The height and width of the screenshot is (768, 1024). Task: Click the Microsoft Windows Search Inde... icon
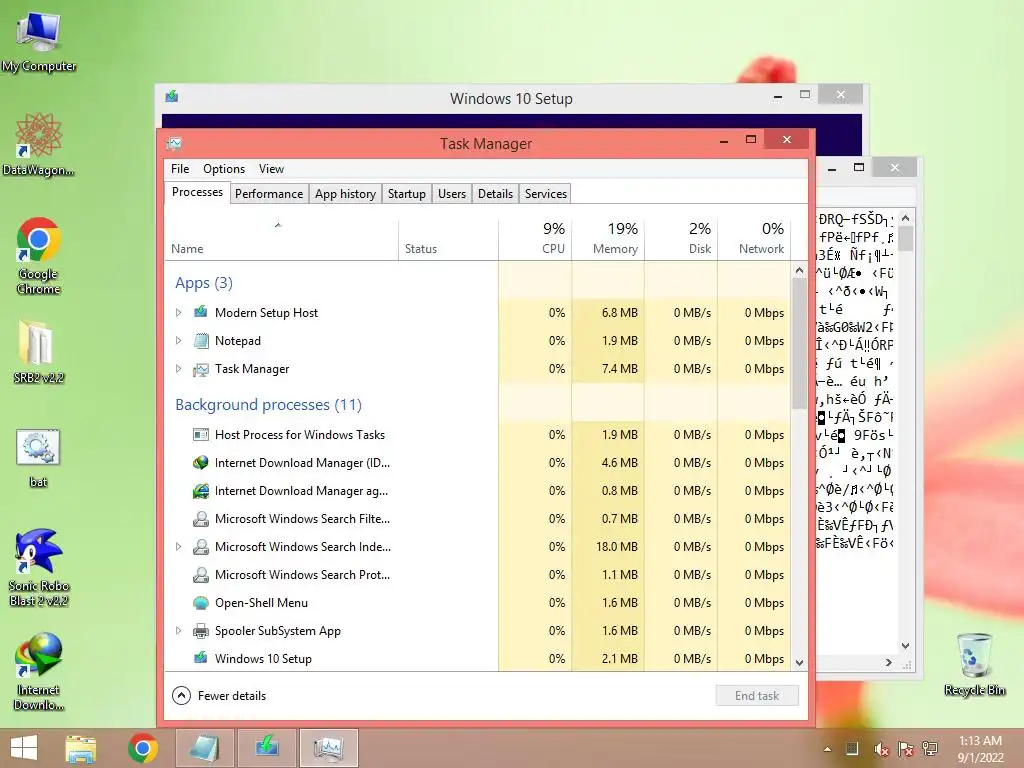200,547
